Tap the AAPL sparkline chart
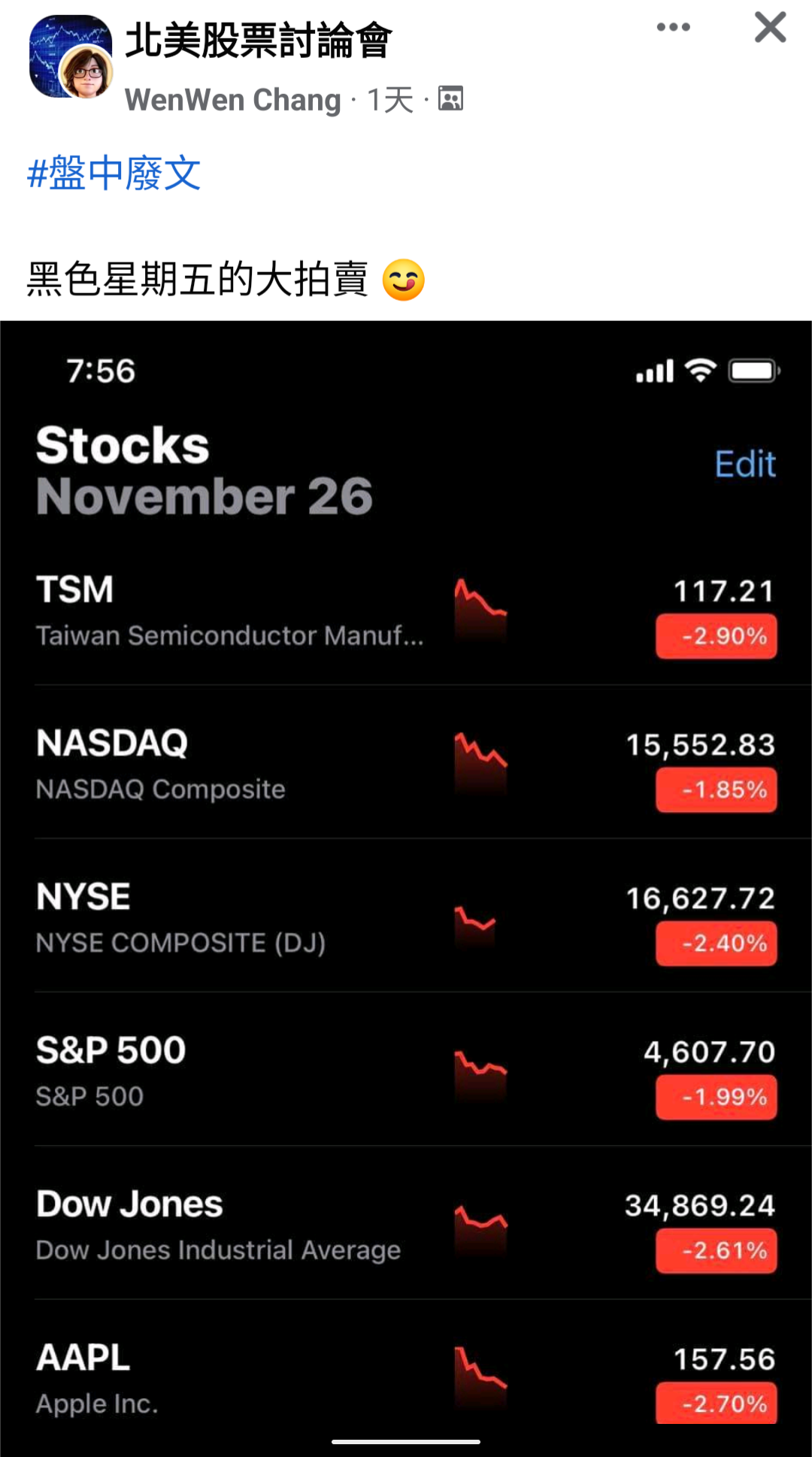Screen dimensions: 812x1457 [x=480, y=1376]
